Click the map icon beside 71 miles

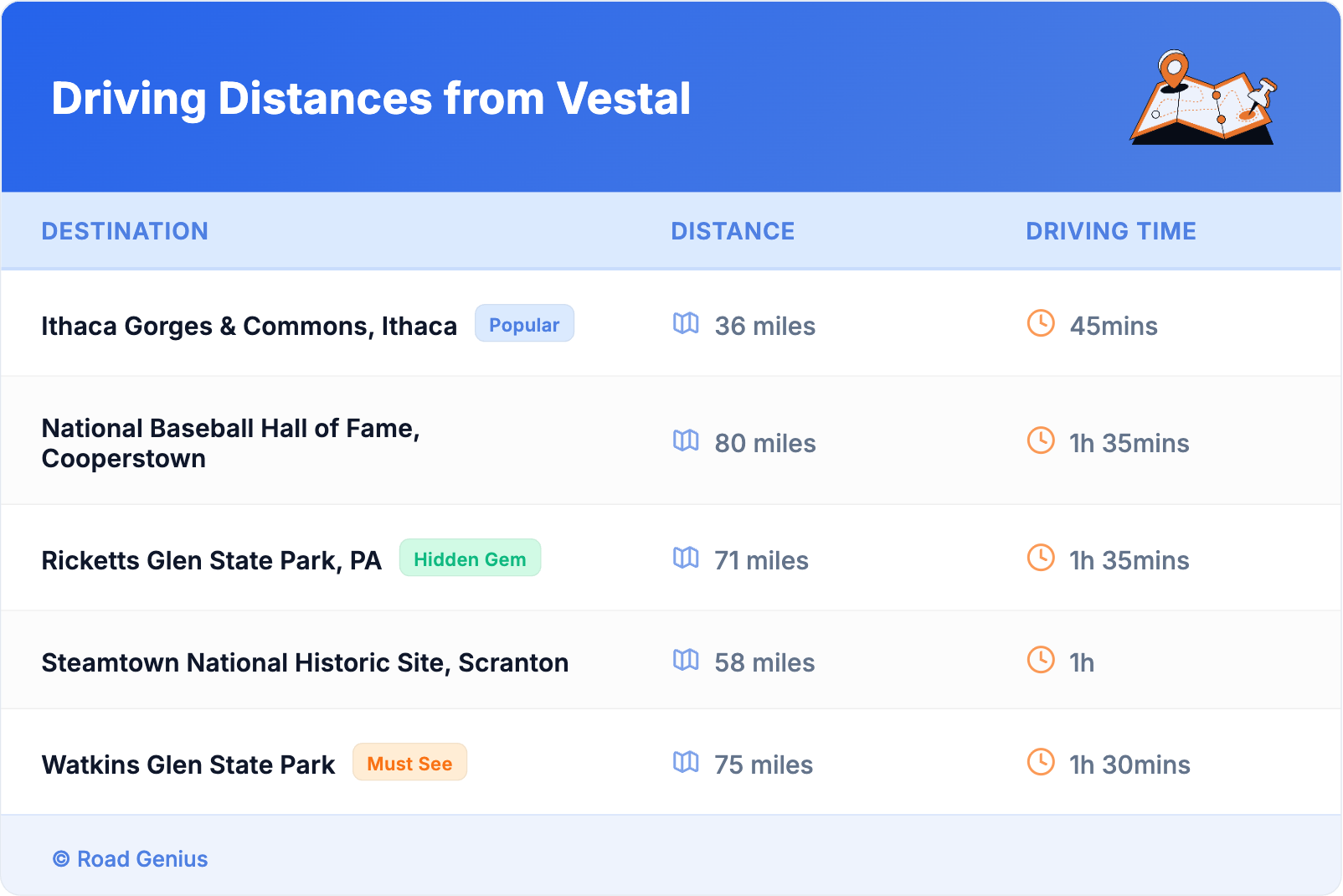[686, 558]
